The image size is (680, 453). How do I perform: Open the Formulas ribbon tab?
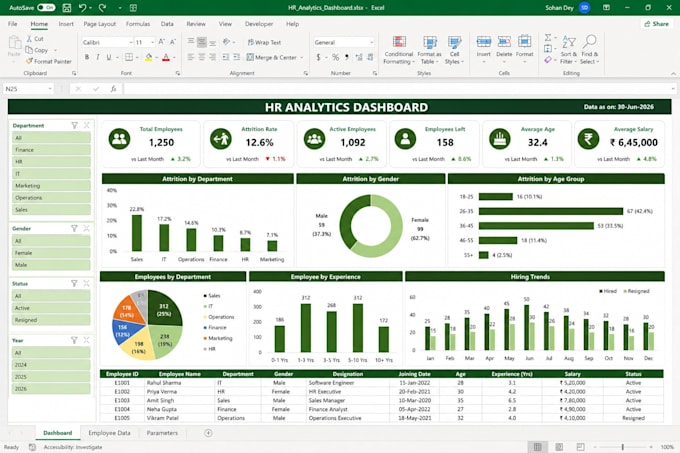pyautogui.click(x=138, y=24)
